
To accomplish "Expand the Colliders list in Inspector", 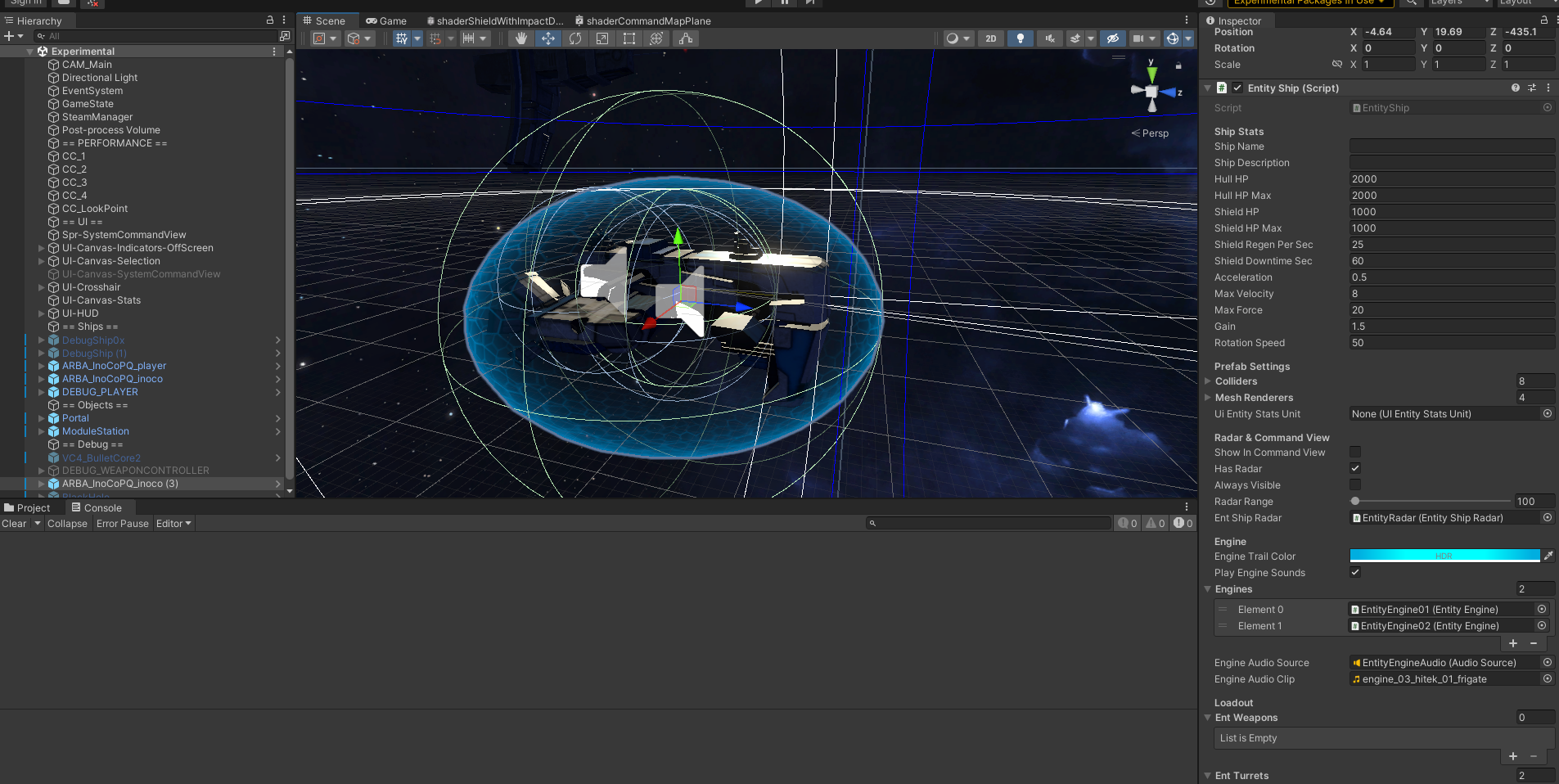I will point(1208,381).
